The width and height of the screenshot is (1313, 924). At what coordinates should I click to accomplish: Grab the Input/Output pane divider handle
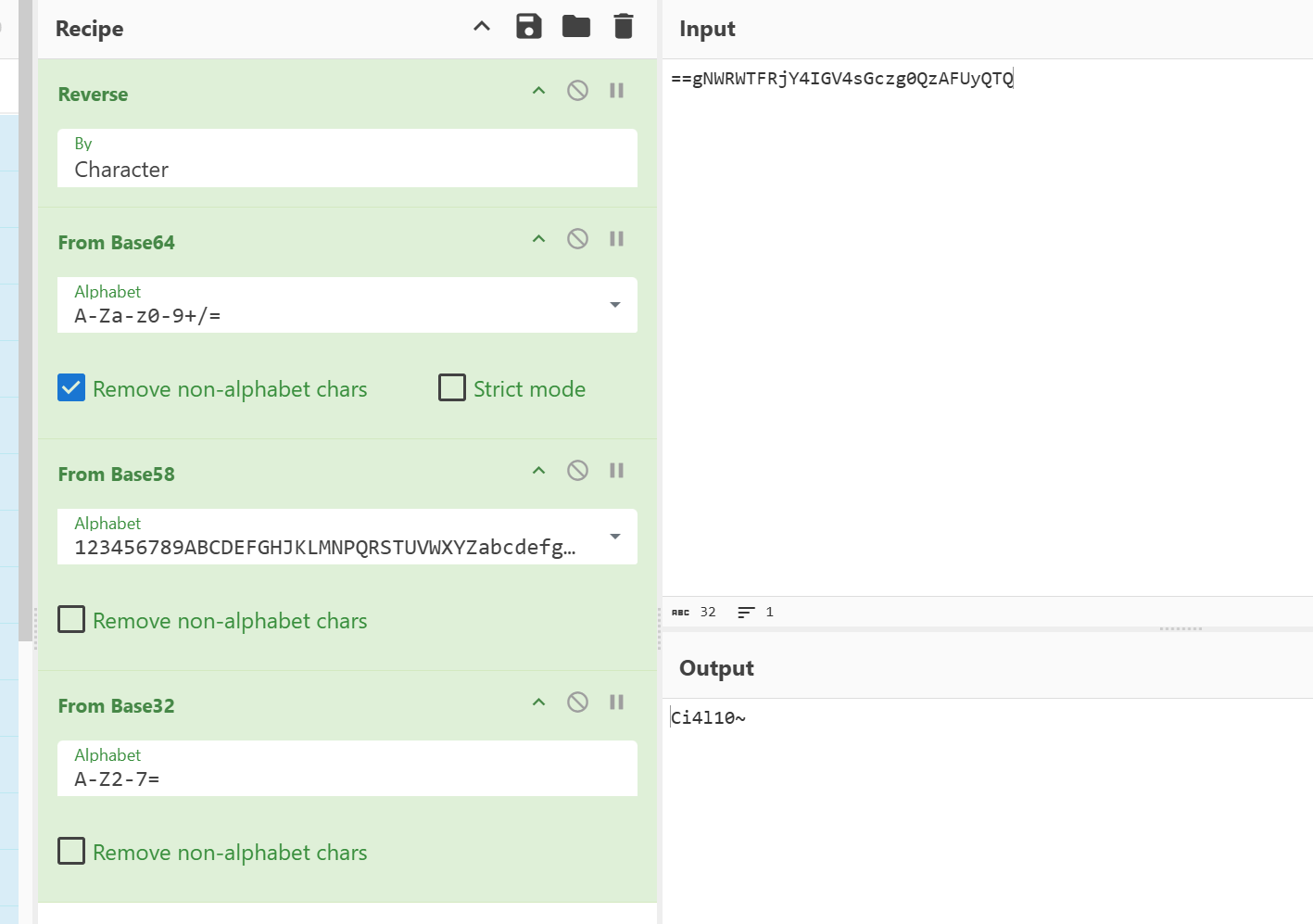pos(1180,629)
